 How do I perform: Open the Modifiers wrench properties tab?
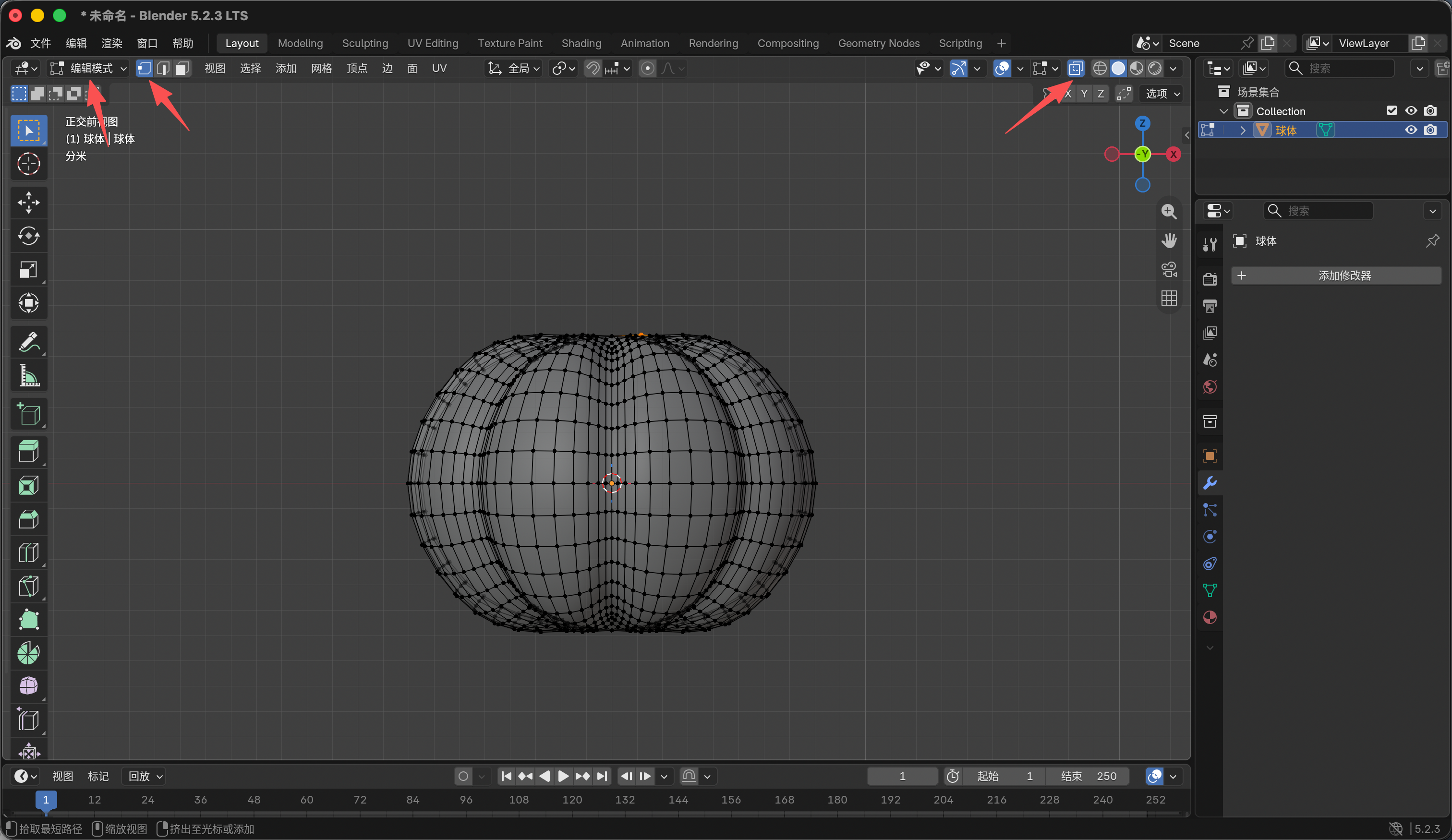click(x=1210, y=483)
